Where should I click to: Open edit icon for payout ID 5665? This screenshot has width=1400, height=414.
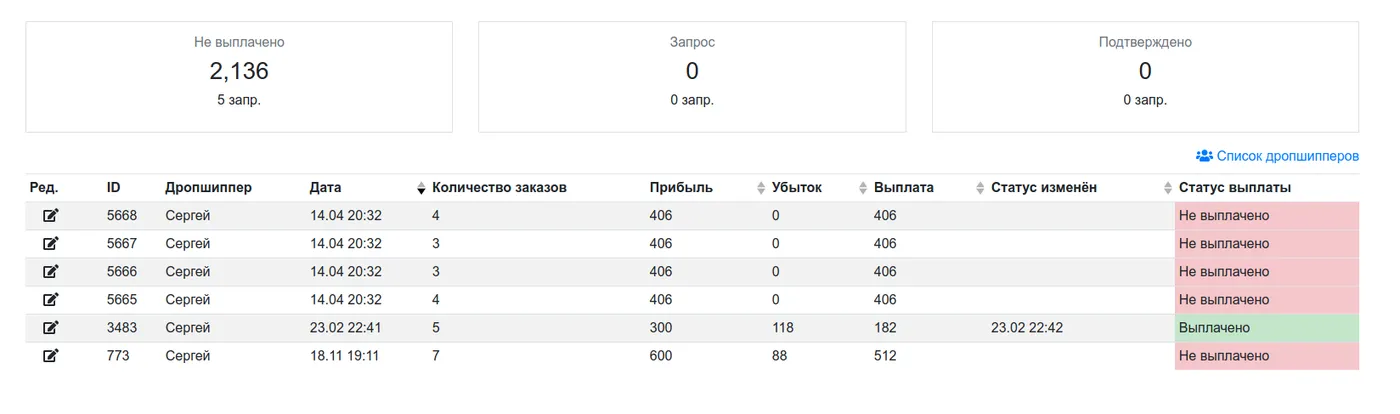pos(50,299)
